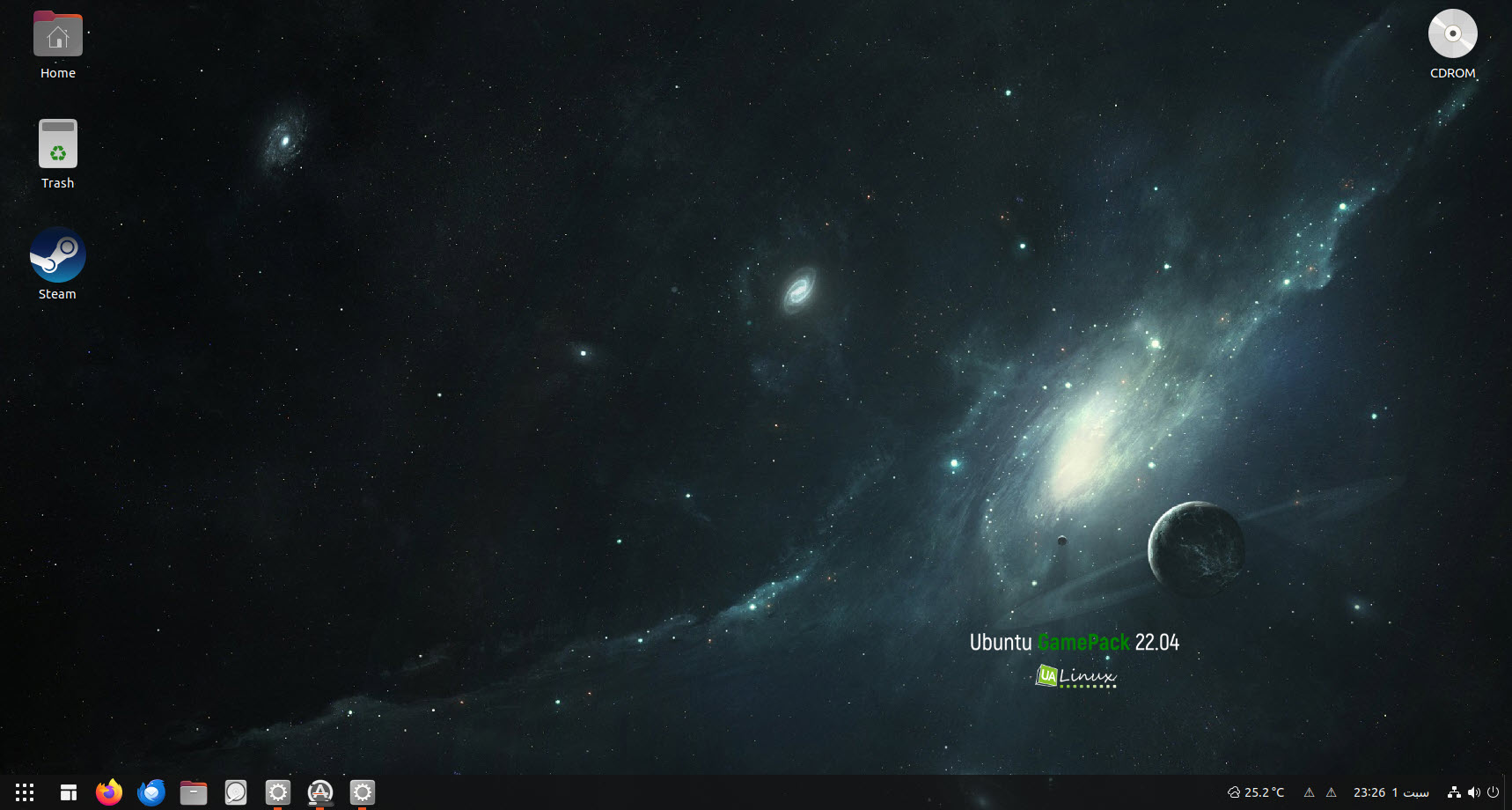Click the gear icon between Disks and Software Updater
Image resolution: width=1512 pixels, height=810 pixels.
coord(278,792)
